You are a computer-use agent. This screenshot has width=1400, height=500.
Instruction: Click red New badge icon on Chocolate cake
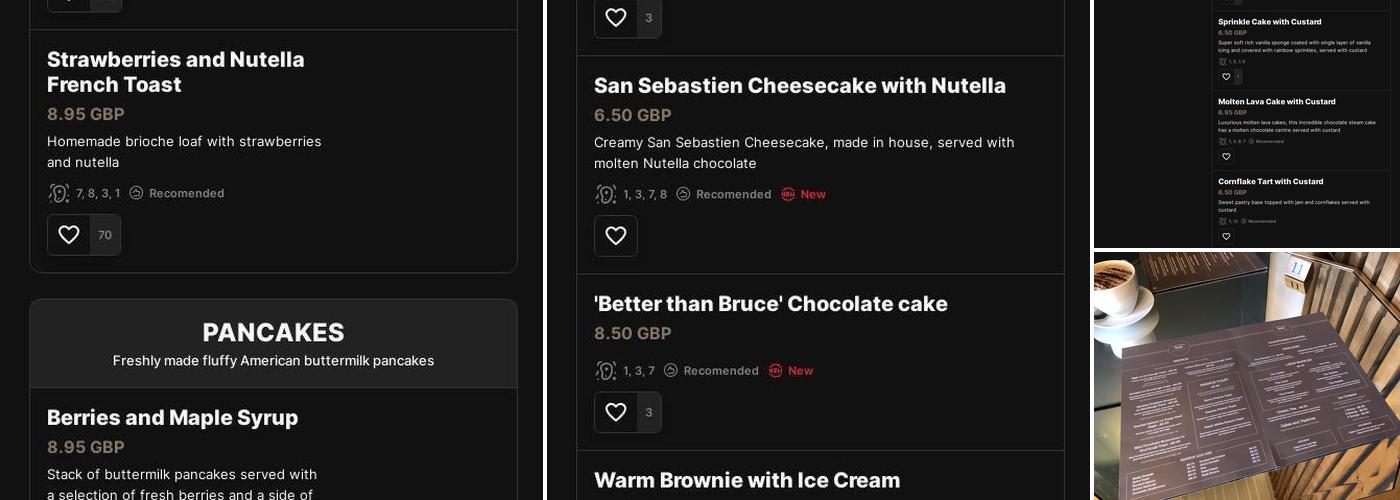click(776, 371)
